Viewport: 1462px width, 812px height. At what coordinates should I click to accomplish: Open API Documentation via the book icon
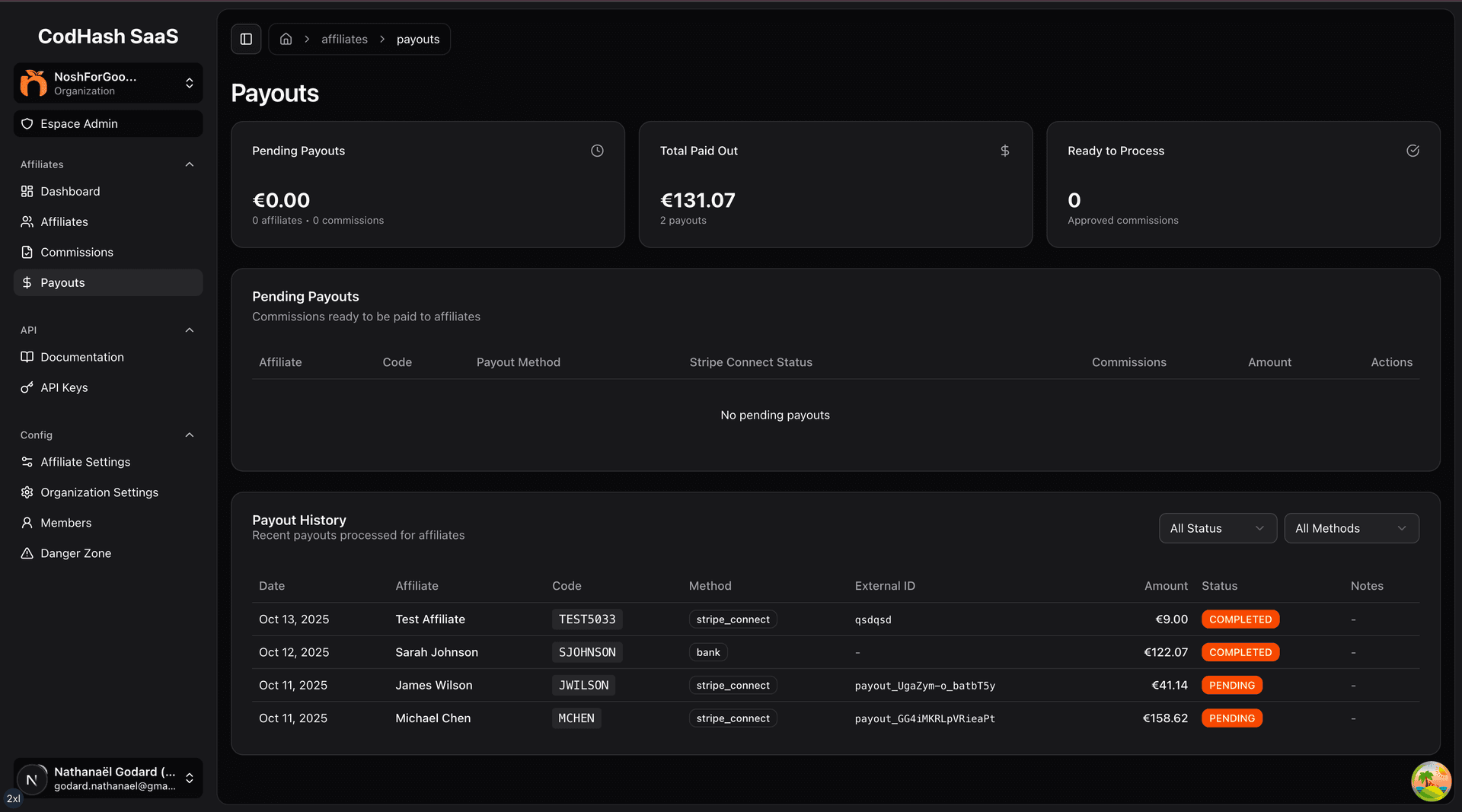tap(27, 357)
